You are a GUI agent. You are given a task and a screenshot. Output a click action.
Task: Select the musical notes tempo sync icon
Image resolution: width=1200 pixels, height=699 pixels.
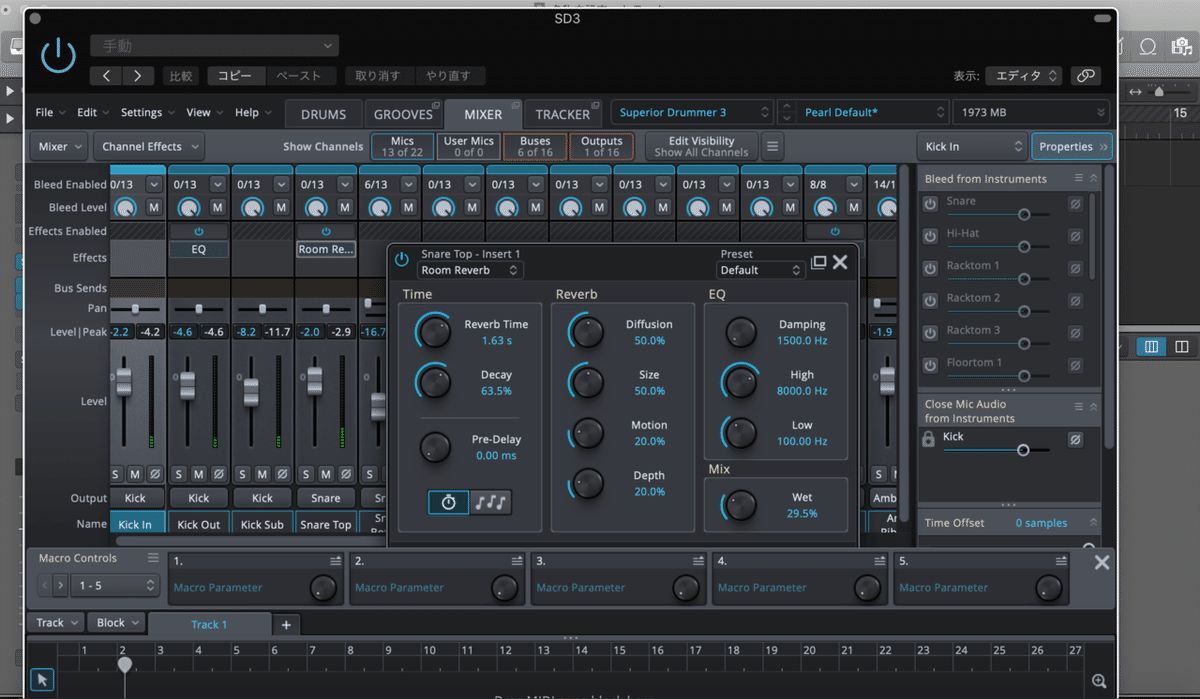tap(491, 502)
